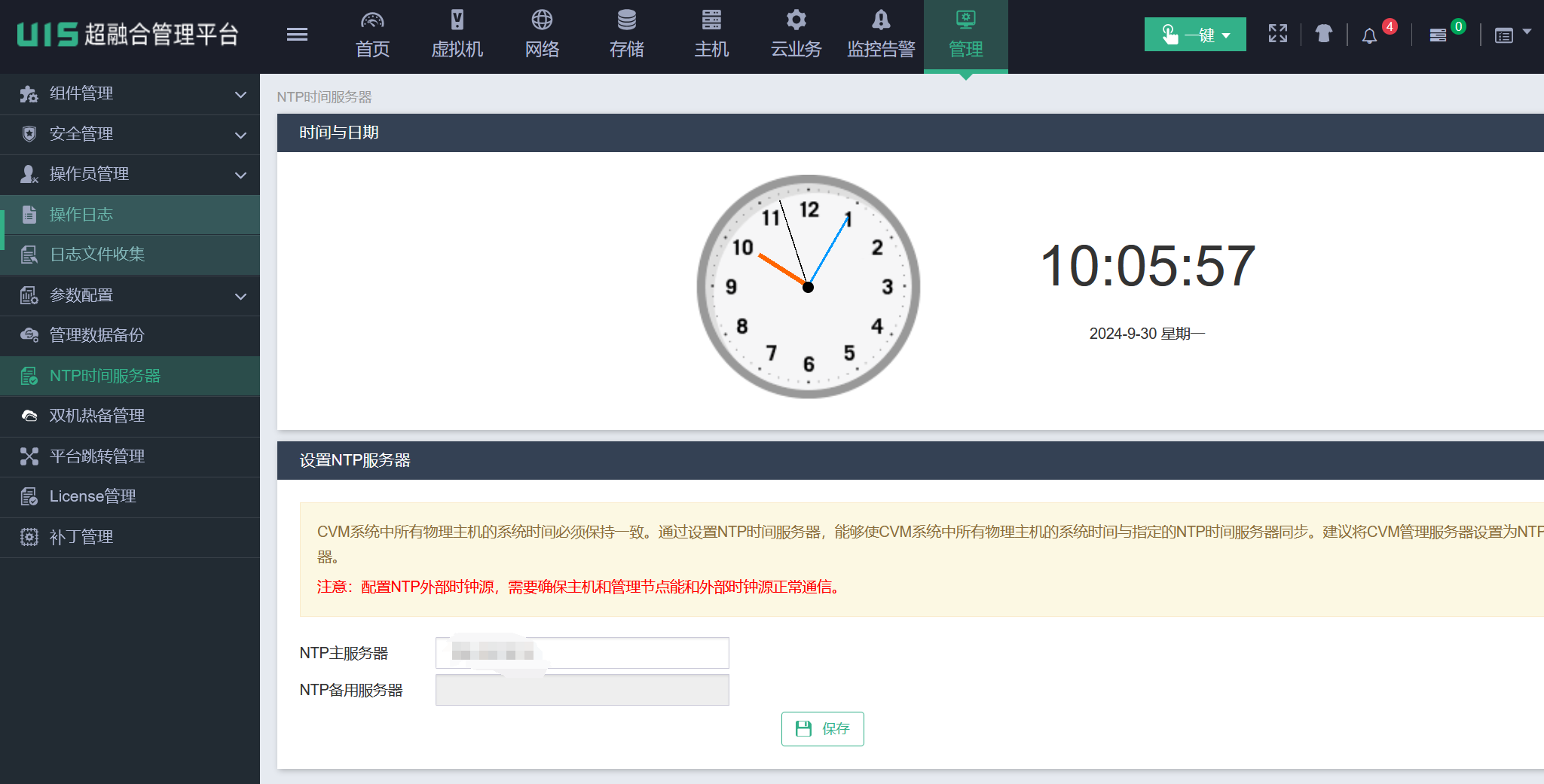Image resolution: width=1544 pixels, height=784 pixels.
Task: Click the 日志文件收集 icon
Action: coord(29,255)
